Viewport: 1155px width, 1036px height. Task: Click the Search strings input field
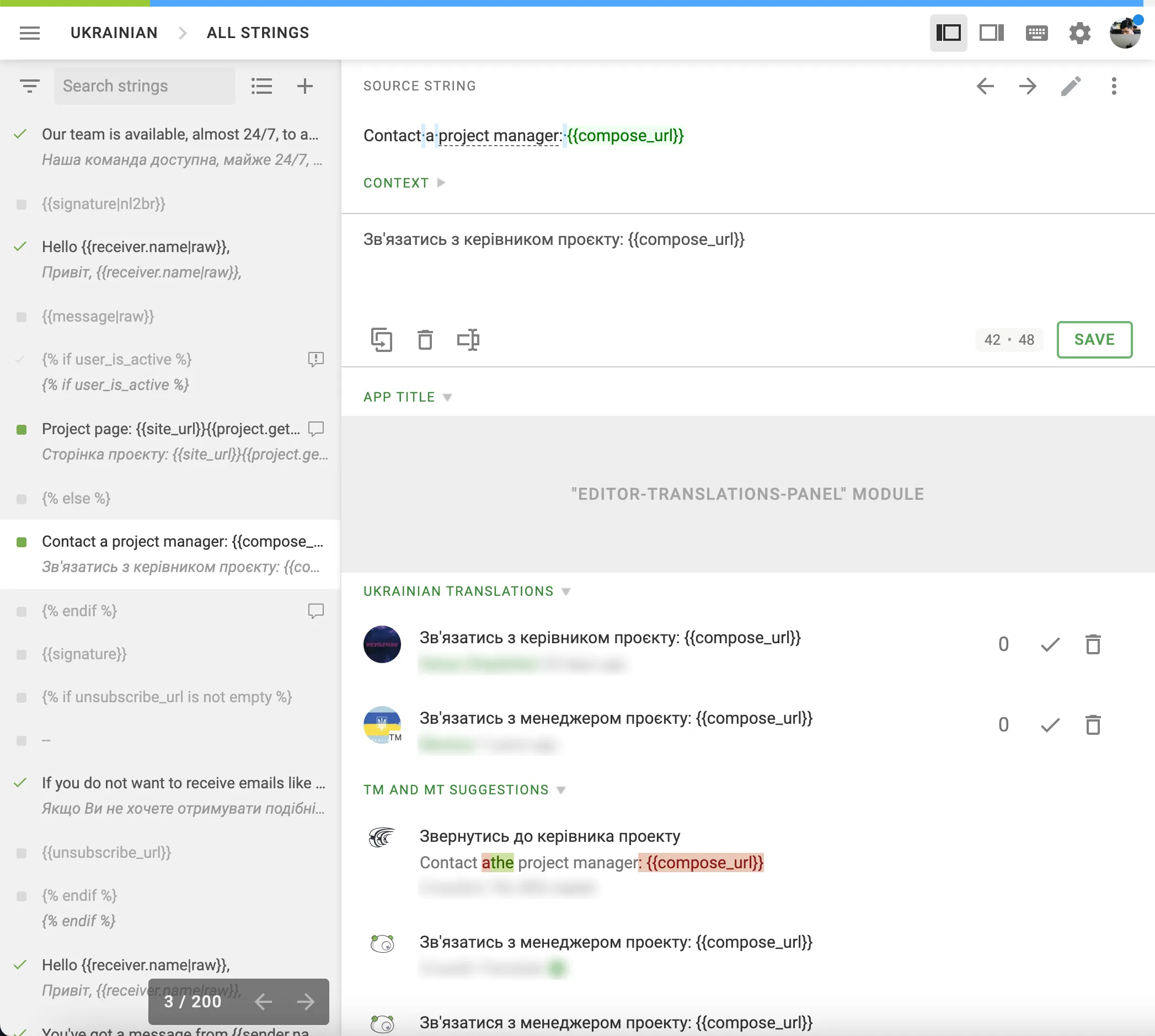click(x=144, y=86)
